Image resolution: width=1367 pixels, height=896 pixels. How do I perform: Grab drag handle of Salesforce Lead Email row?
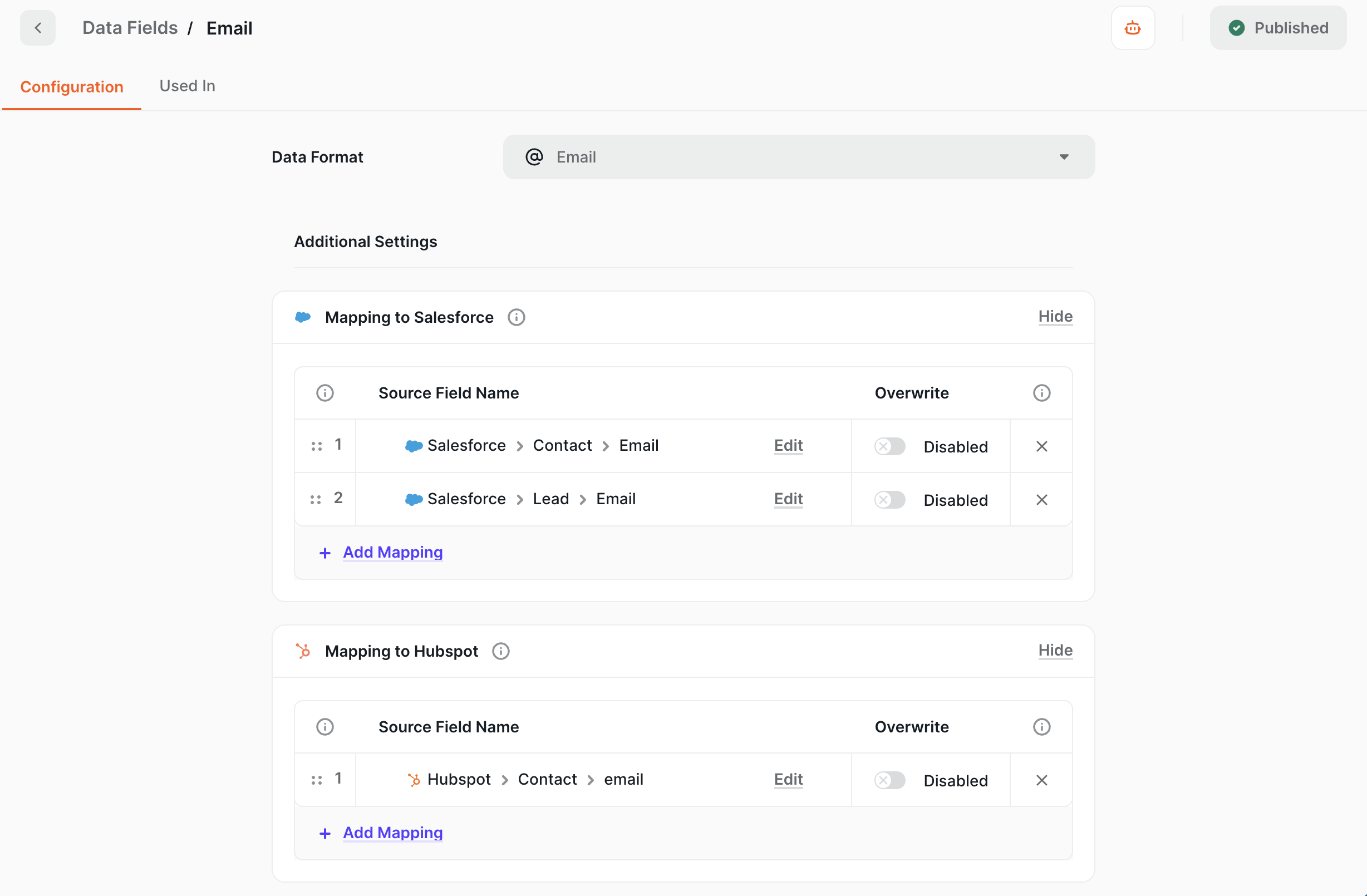point(316,499)
